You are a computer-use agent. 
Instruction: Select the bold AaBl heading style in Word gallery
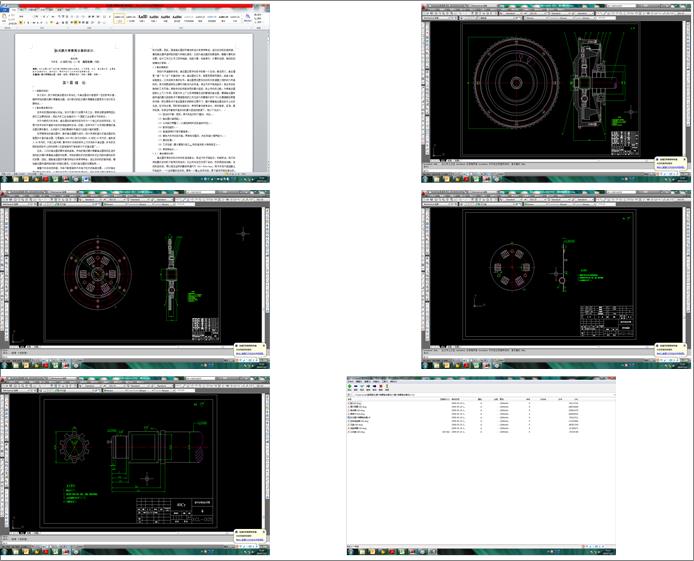143,18
